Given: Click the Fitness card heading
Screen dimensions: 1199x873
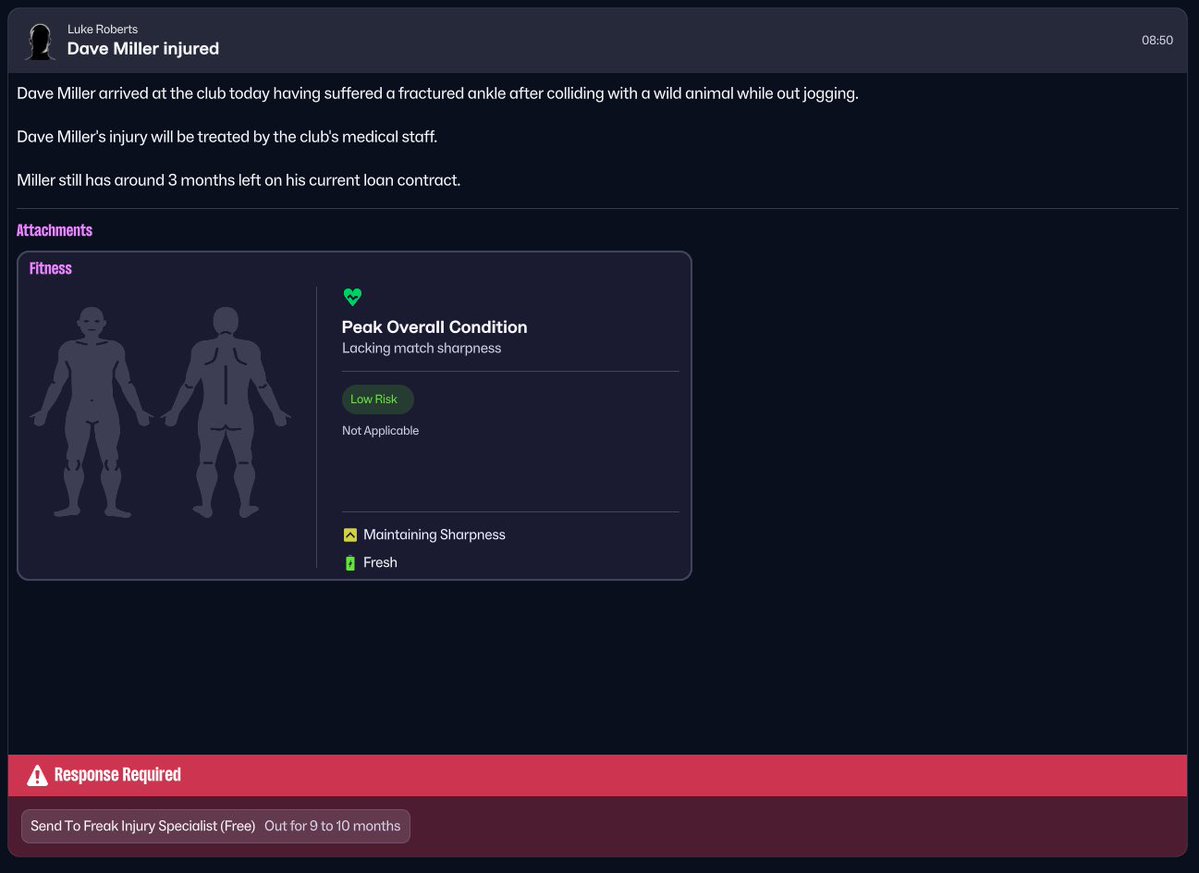Looking at the screenshot, I should [x=50, y=268].
